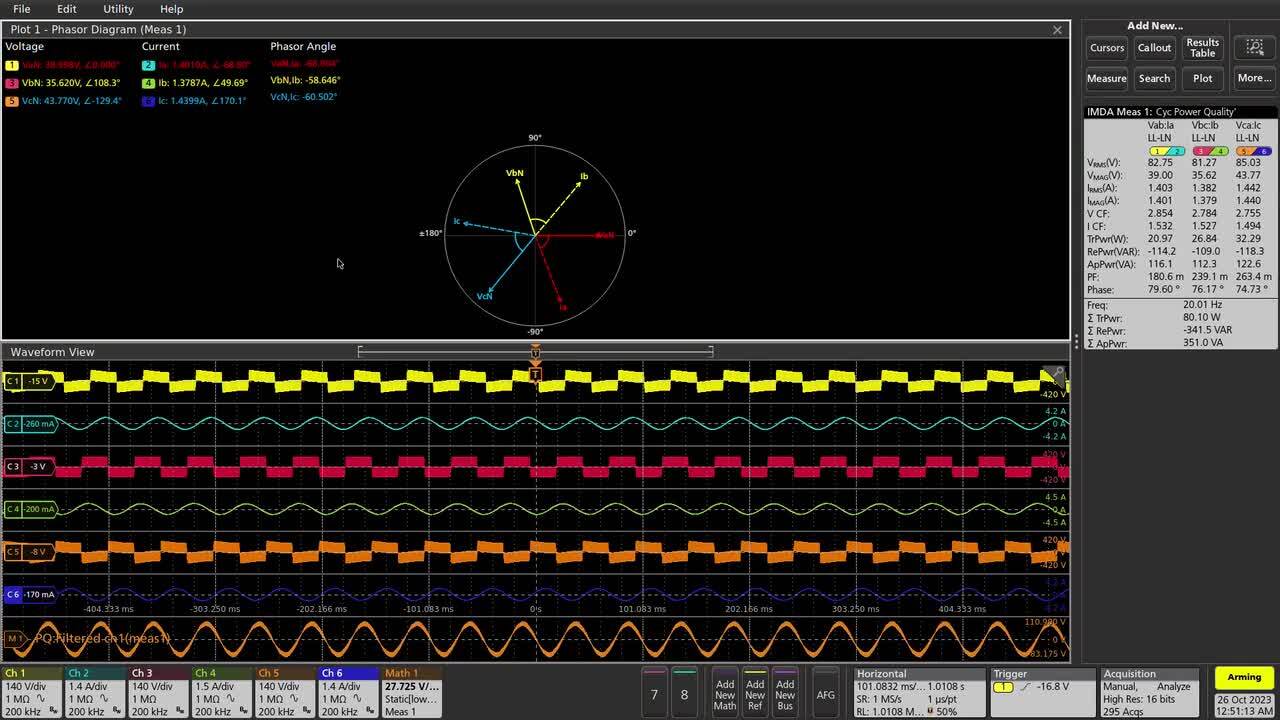Open the Utility menu

[117, 9]
